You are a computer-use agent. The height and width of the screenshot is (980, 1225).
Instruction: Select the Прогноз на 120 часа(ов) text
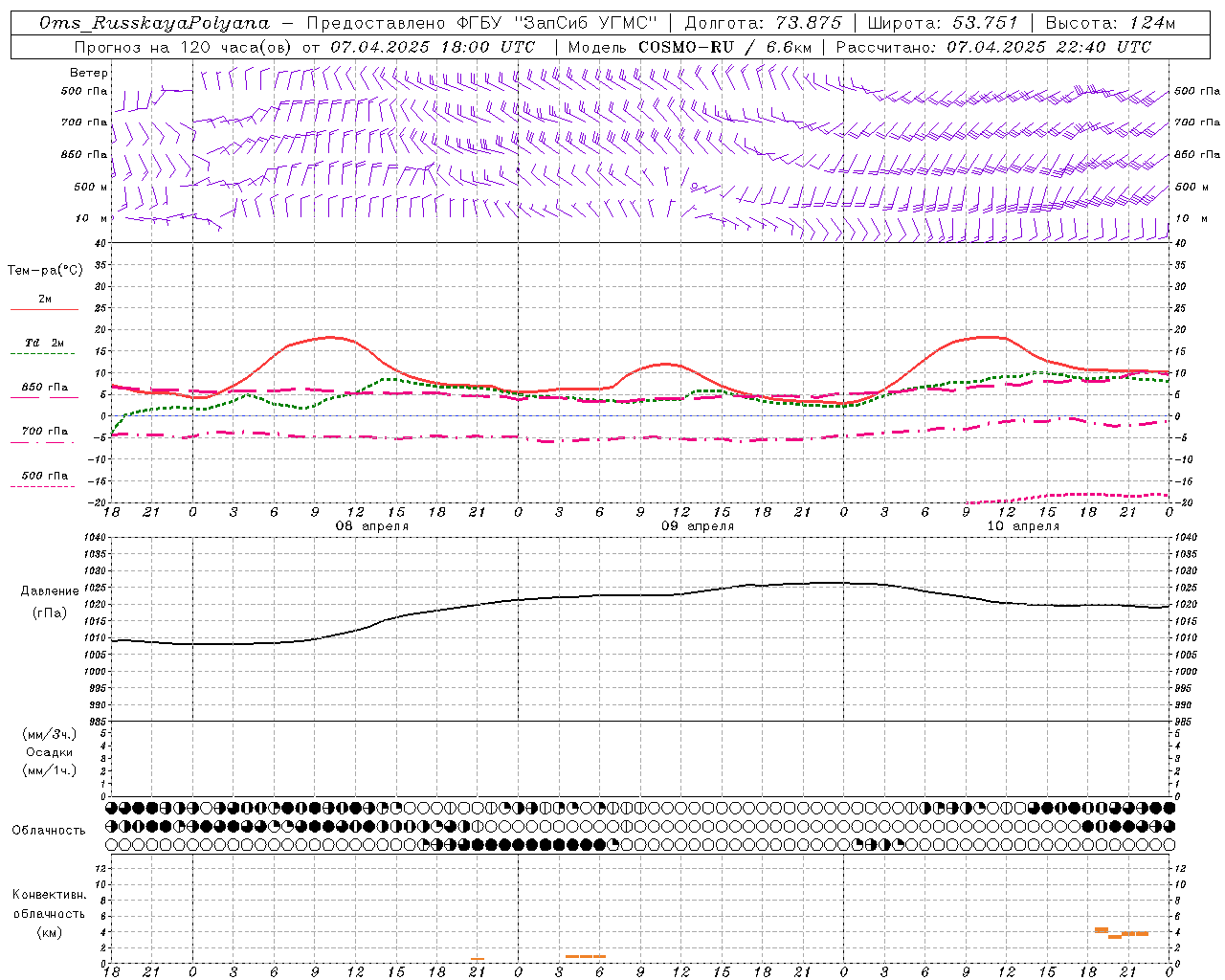[184, 47]
